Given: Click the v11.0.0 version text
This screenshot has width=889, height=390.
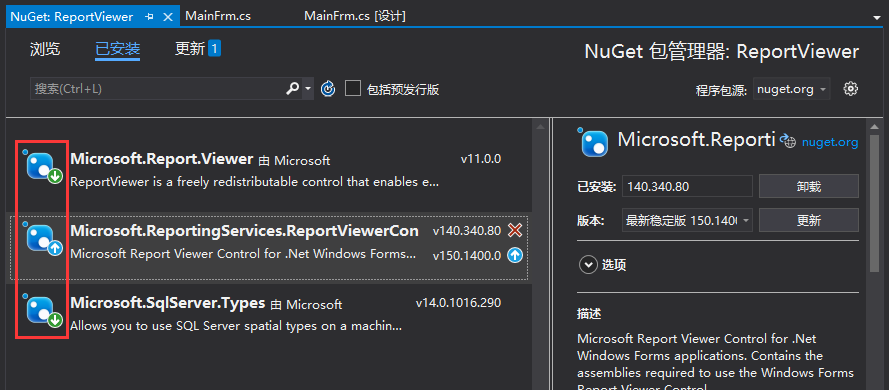Looking at the screenshot, I should click(x=481, y=159).
